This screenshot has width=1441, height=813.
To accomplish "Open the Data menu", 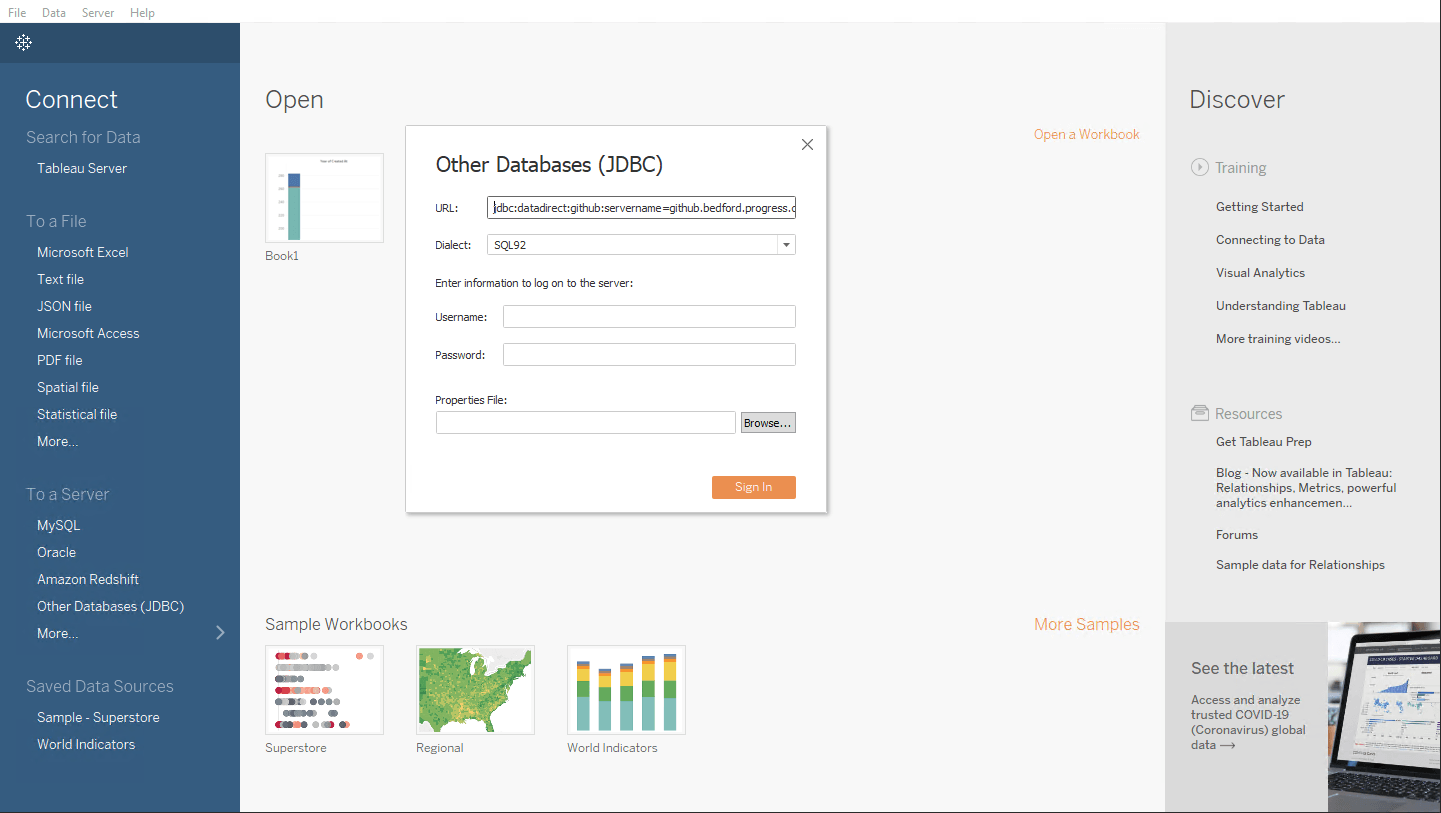I will tap(54, 13).
